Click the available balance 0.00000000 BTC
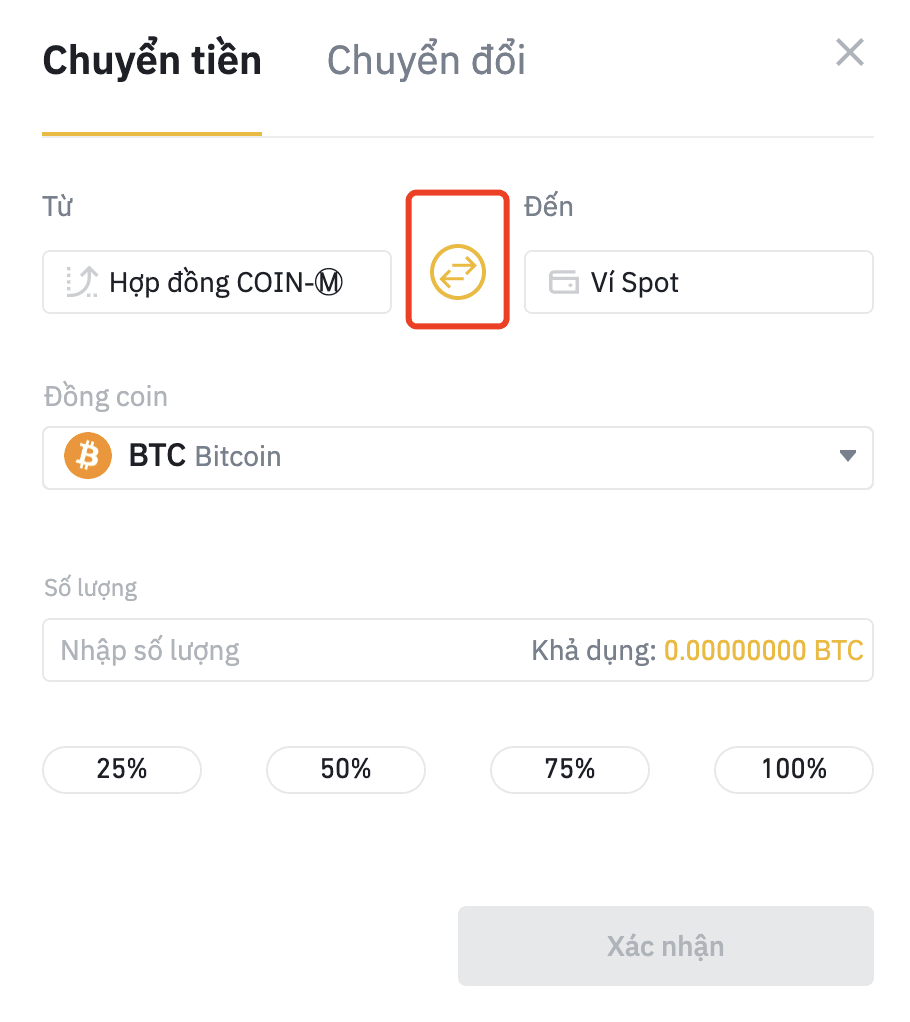The height and width of the screenshot is (1022, 910). 763,650
